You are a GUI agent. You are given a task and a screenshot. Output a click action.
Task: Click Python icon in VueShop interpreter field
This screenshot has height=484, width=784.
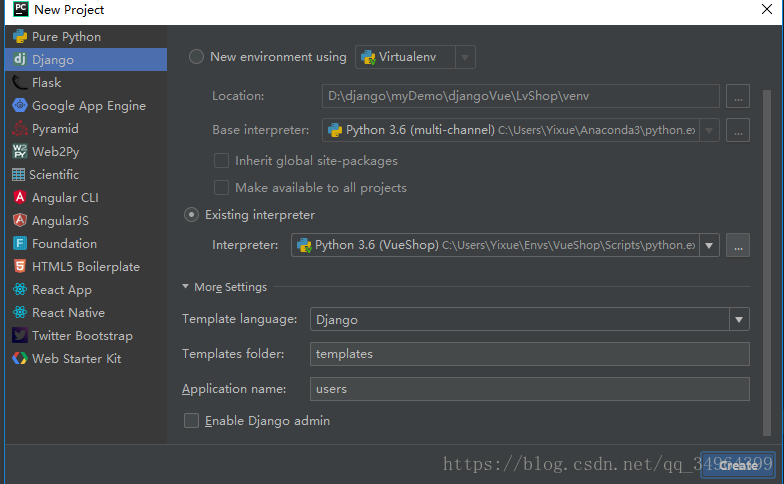[x=304, y=246]
